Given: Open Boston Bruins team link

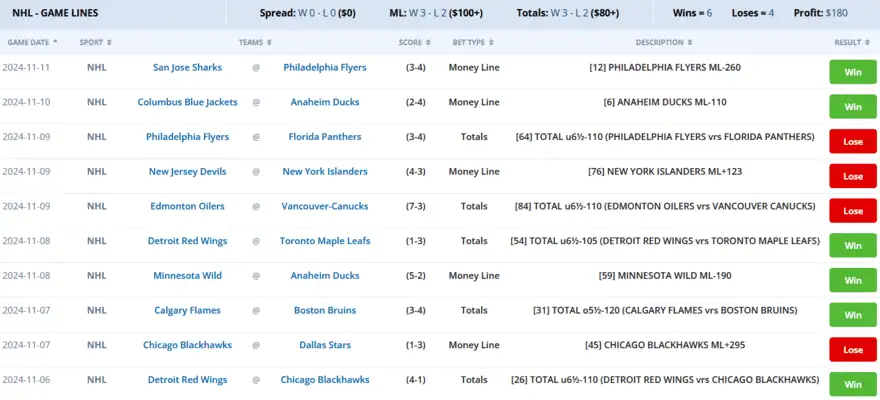Looking at the screenshot, I should click(x=325, y=311).
